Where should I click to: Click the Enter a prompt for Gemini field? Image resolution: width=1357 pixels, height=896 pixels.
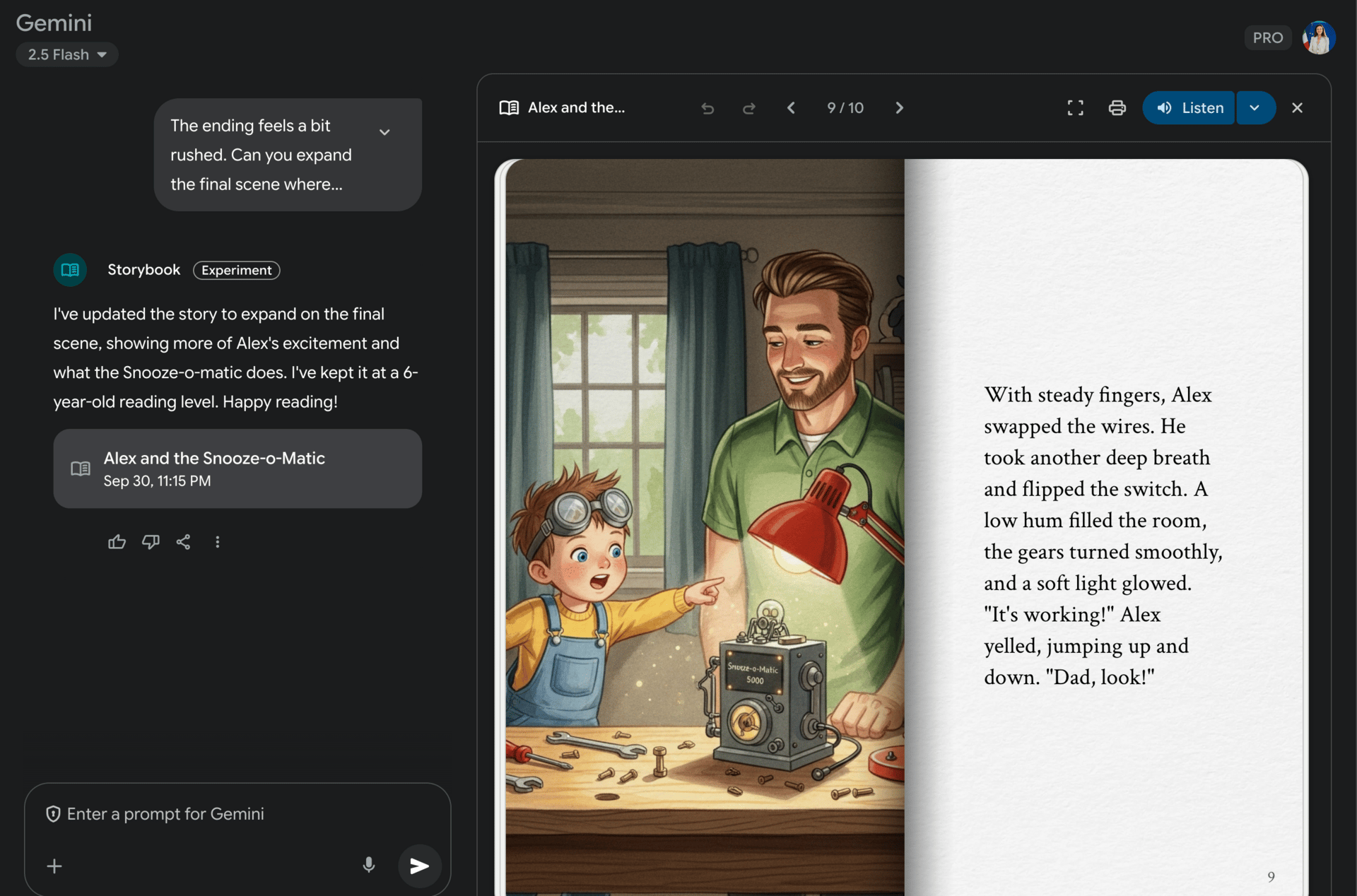click(212, 814)
